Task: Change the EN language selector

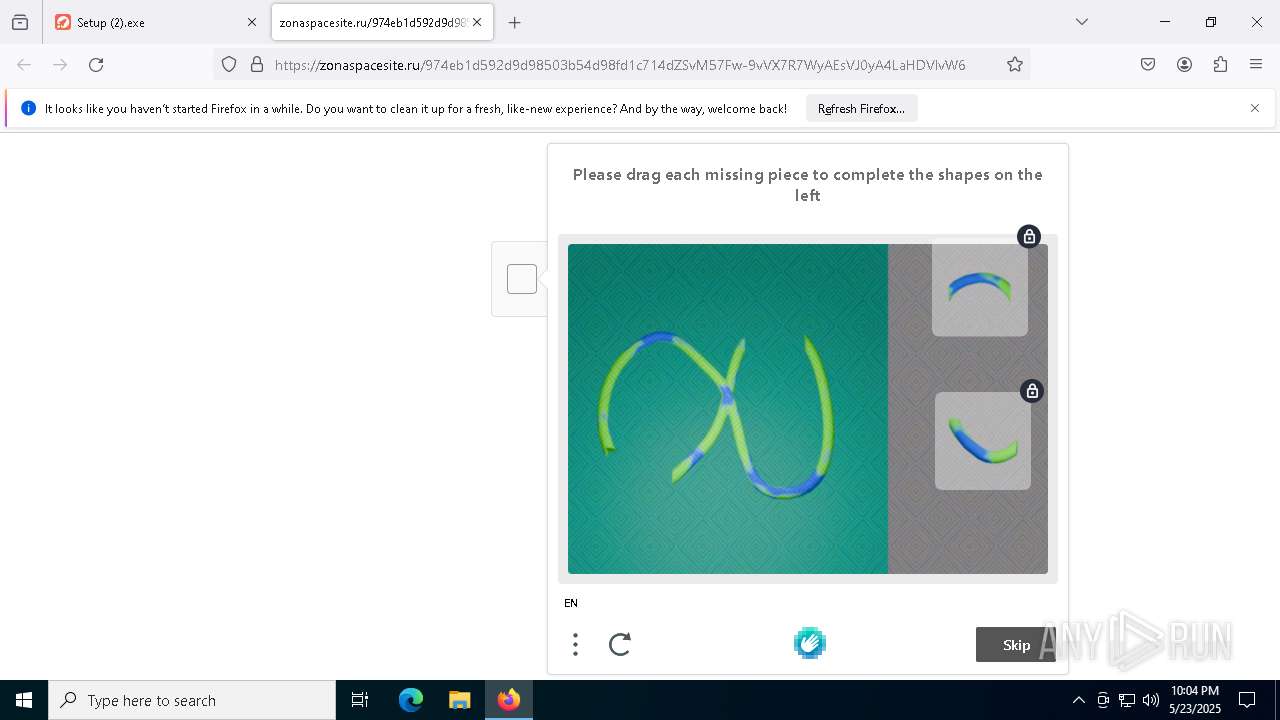Action: point(571,603)
